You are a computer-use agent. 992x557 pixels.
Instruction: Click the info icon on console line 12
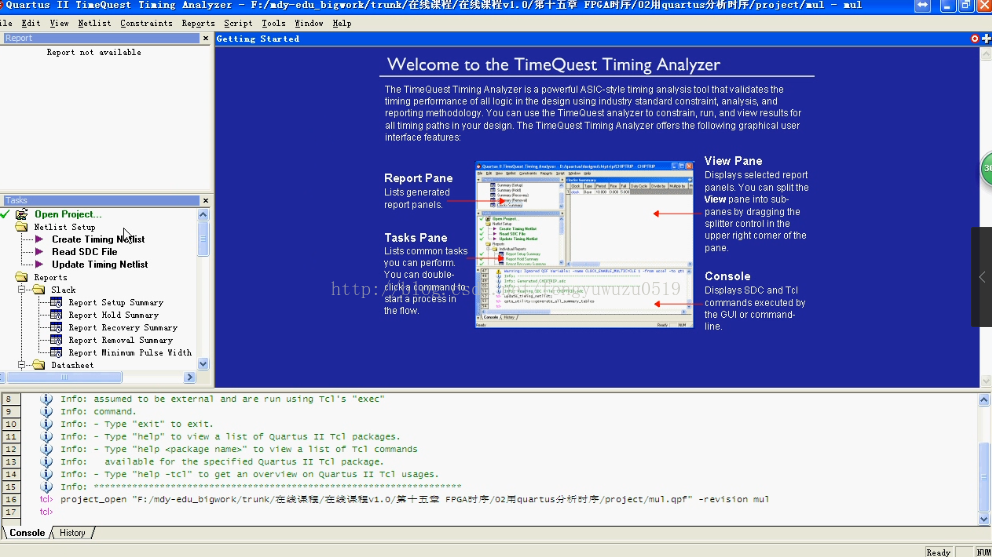pos(46,449)
